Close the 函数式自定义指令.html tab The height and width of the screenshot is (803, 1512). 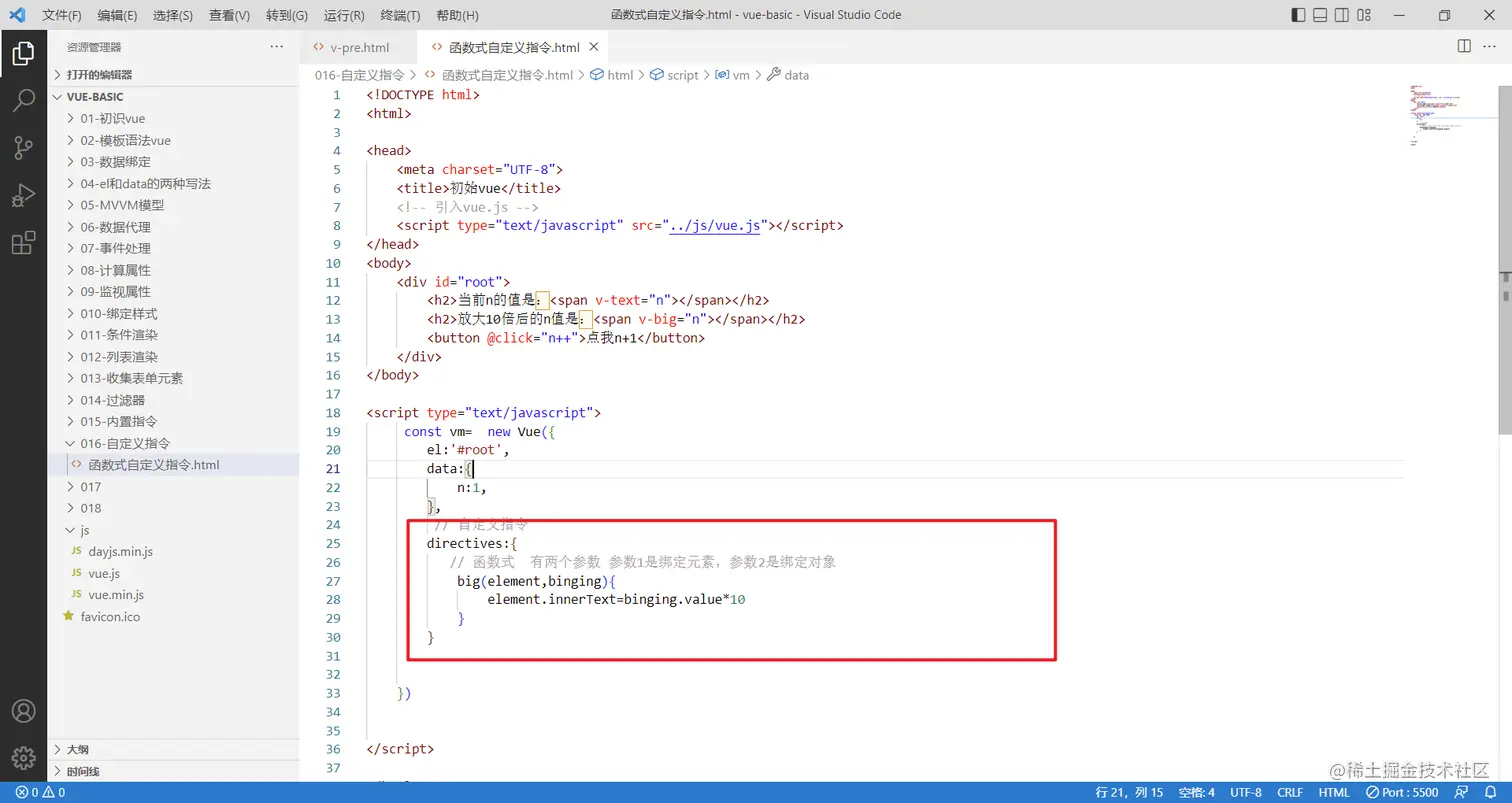click(x=594, y=47)
